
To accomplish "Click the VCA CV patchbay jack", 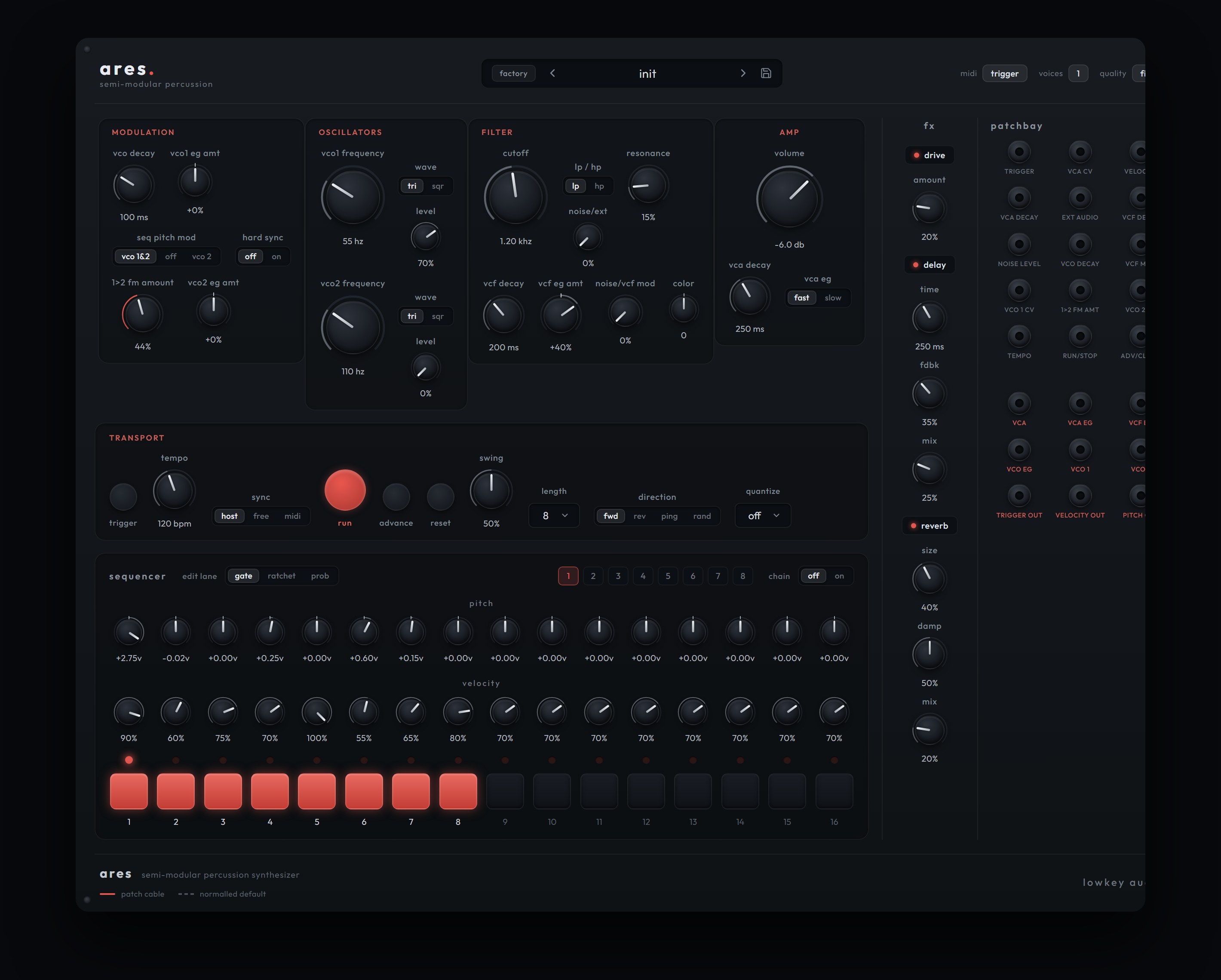I will tap(1080, 152).
